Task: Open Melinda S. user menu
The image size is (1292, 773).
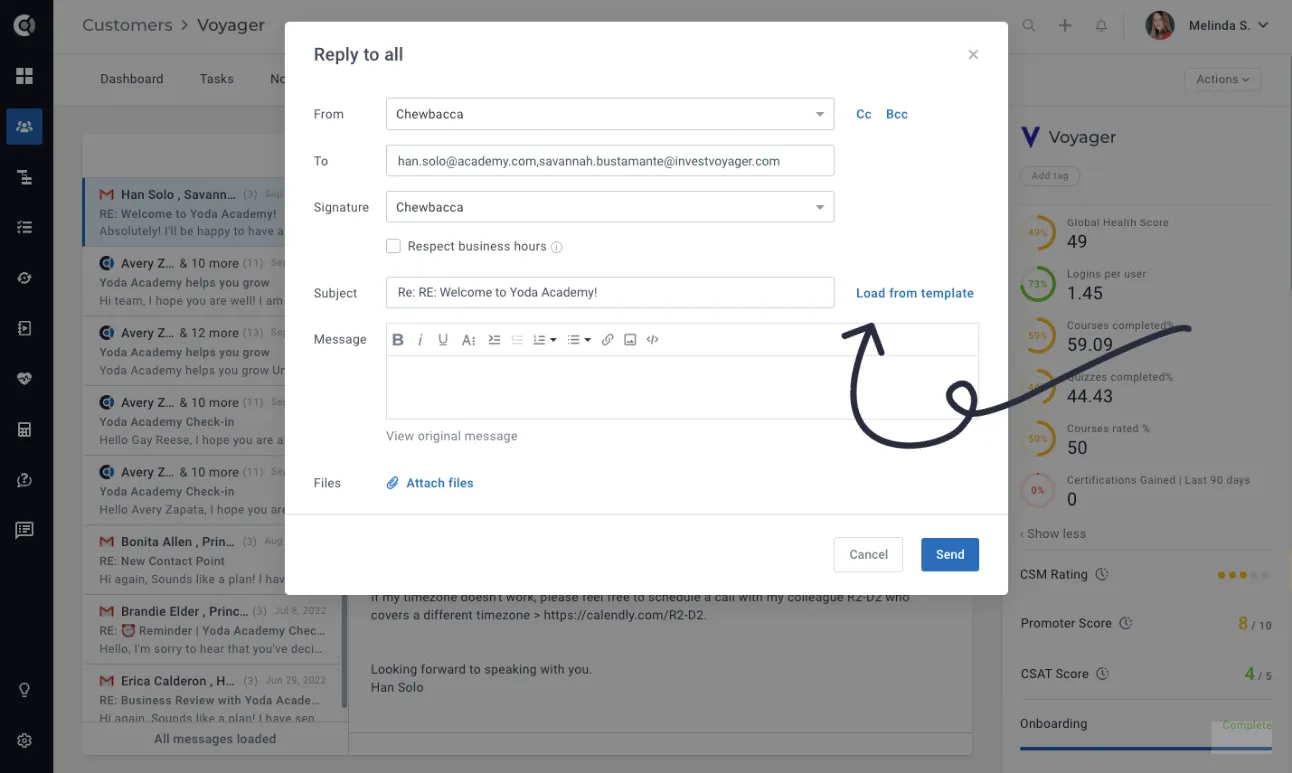Action: coord(1207,26)
